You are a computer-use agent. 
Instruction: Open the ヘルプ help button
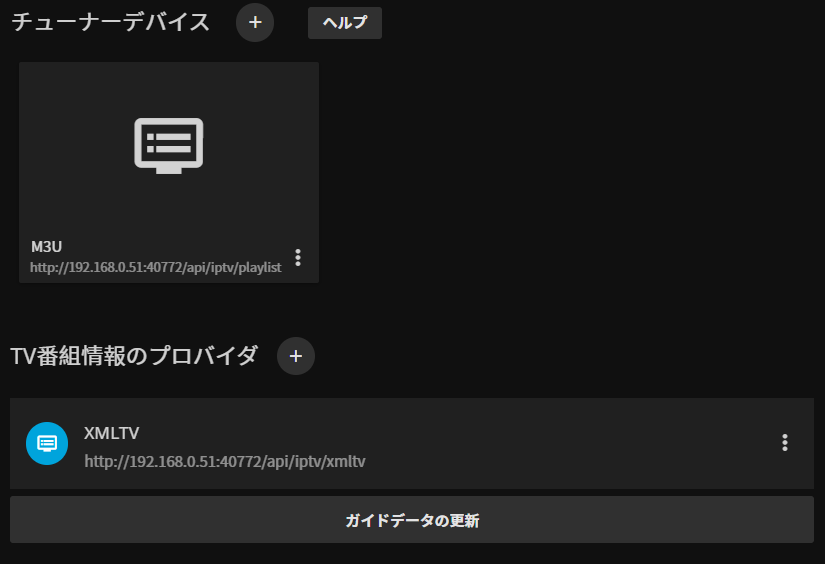[345, 23]
